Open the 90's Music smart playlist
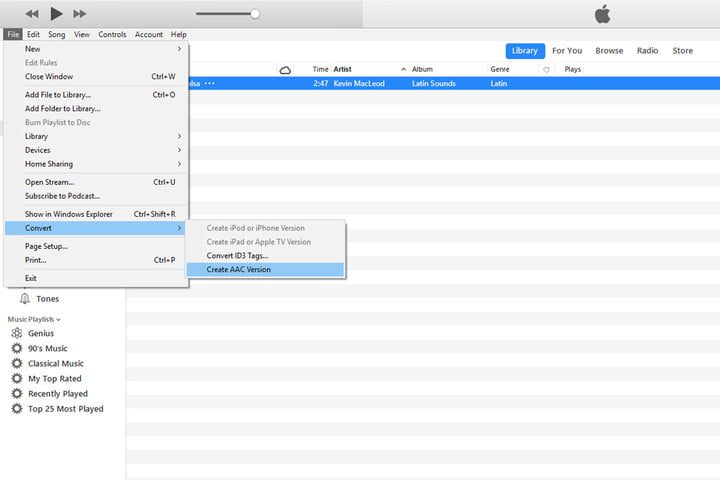 (x=48, y=349)
